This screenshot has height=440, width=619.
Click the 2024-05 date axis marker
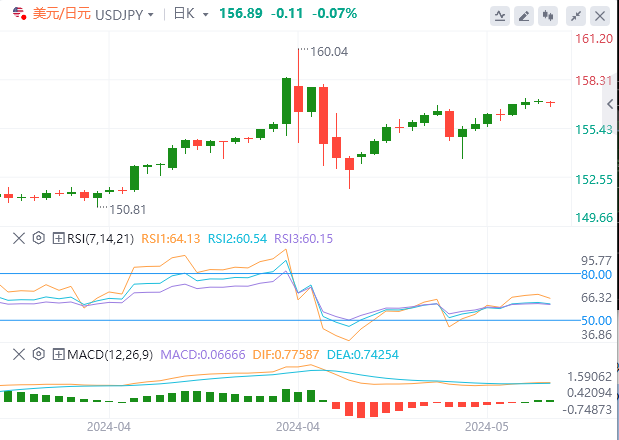click(x=487, y=427)
